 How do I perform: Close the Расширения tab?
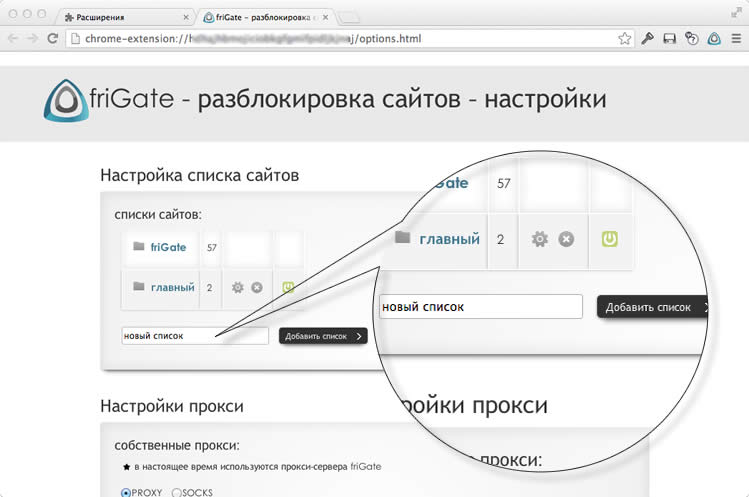coord(186,17)
